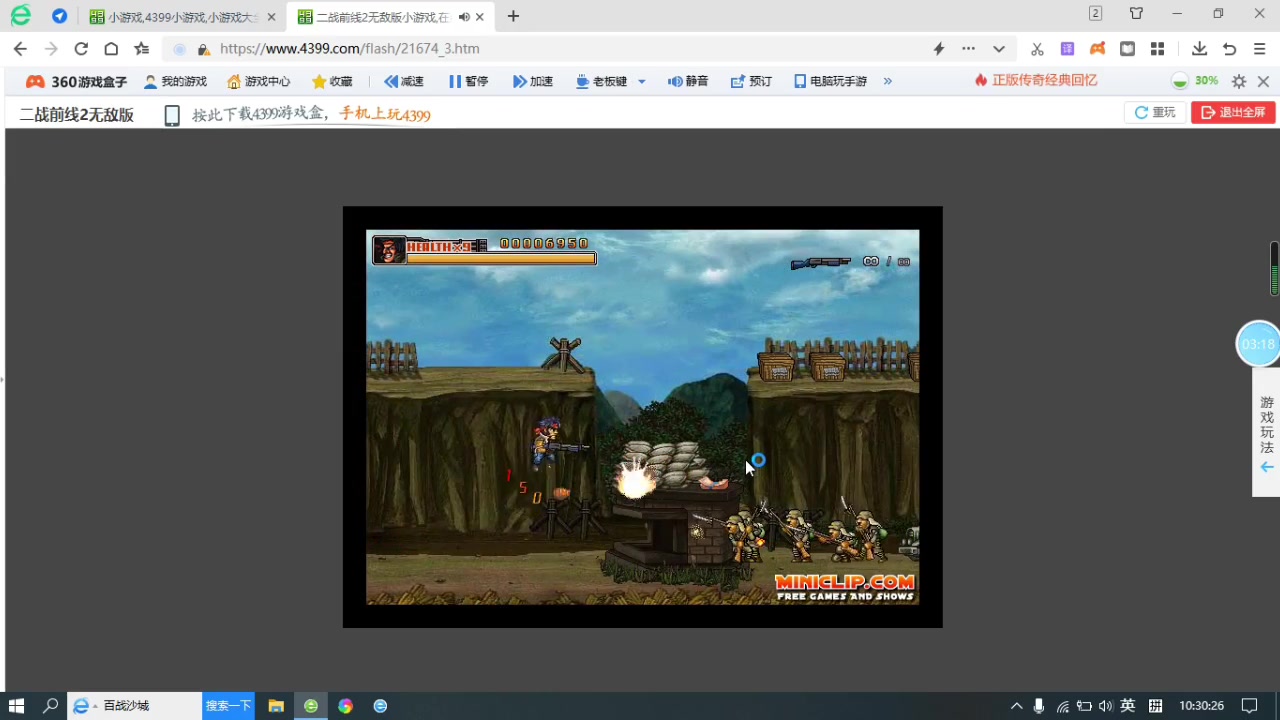Open 电脑玩手游 option
This screenshot has width=1280, height=720.
pyautogui.click(x=831, y=82)
